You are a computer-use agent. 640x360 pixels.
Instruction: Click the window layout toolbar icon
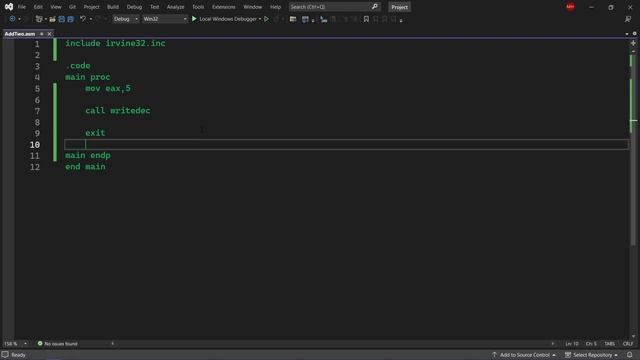(x=305, y=19)
